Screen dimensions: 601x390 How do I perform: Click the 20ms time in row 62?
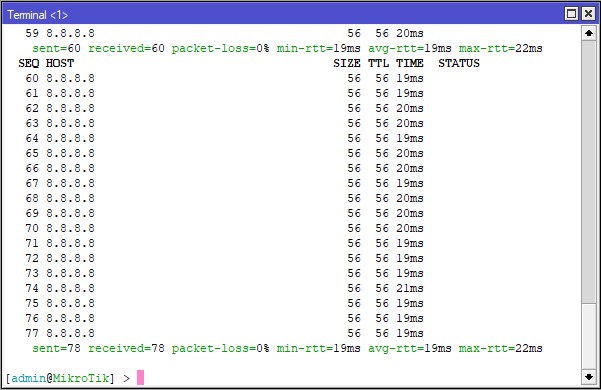tap(410, 108)
